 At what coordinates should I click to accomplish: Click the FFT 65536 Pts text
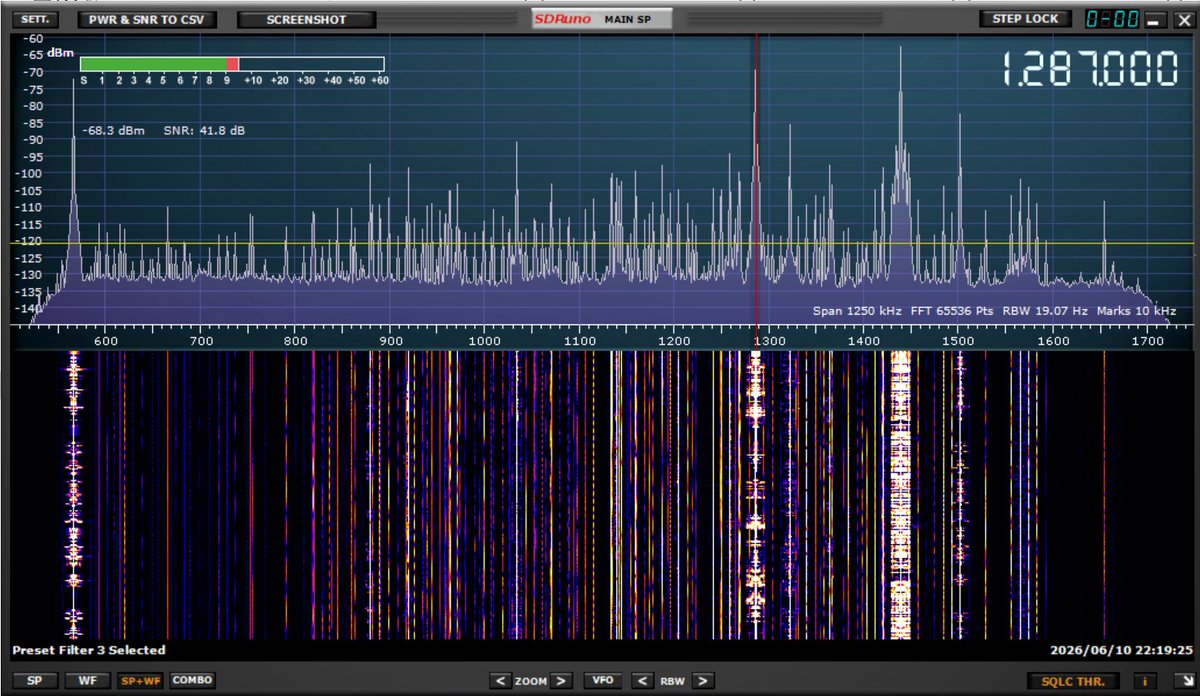click(x=954, y=311)
